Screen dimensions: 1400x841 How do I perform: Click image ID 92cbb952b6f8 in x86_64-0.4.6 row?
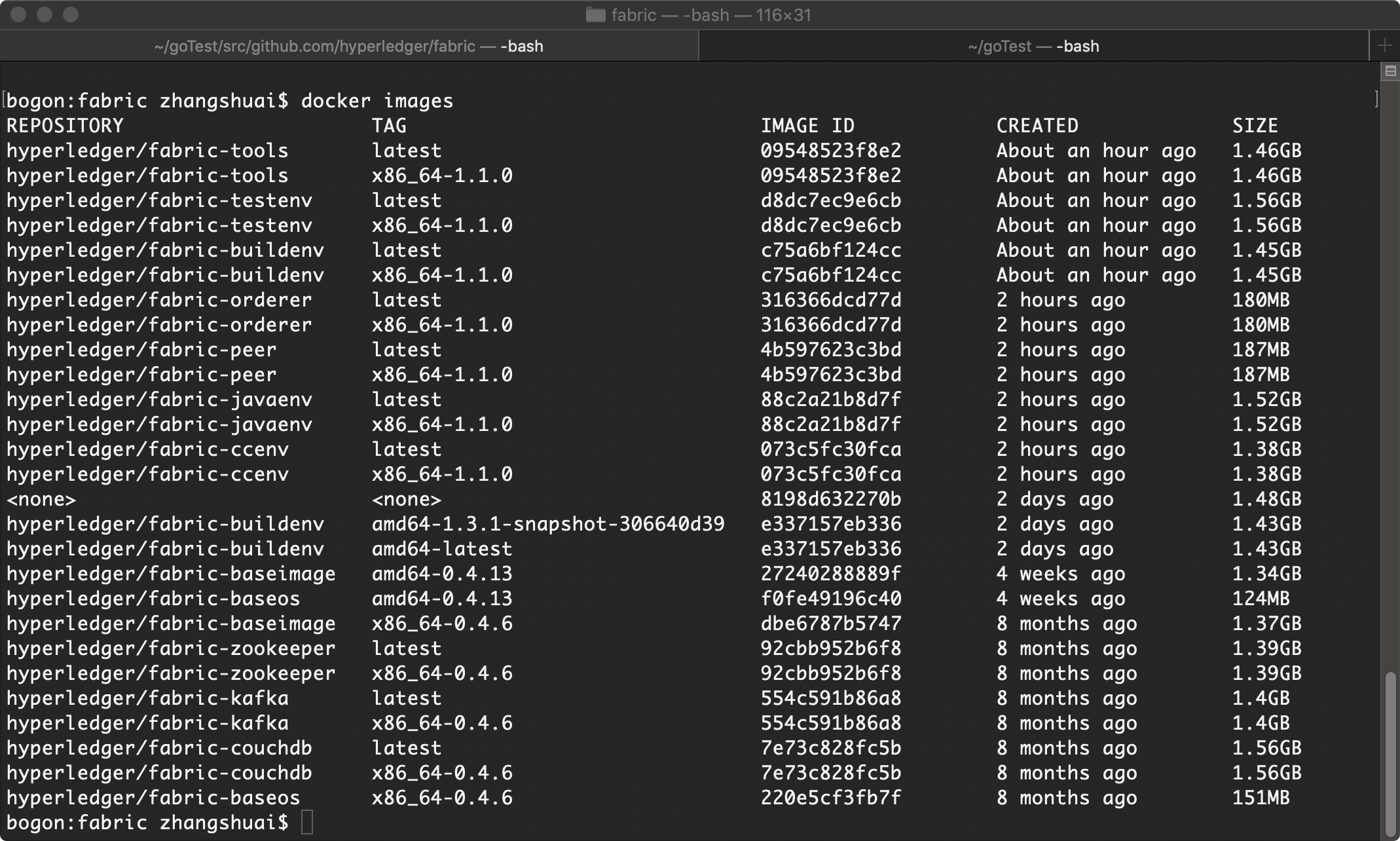(831, 673)
